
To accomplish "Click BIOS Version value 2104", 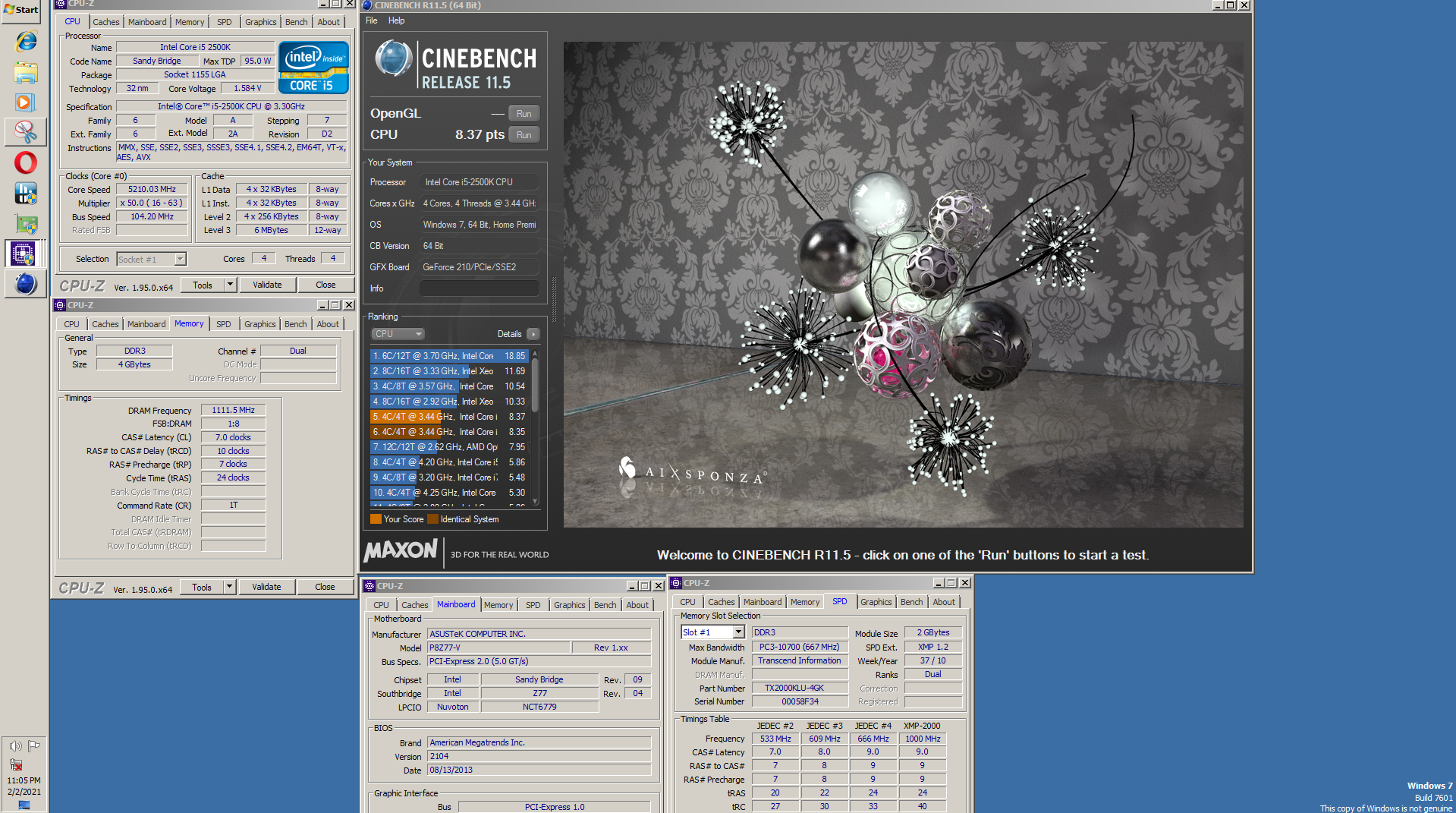I will point(539,757).
